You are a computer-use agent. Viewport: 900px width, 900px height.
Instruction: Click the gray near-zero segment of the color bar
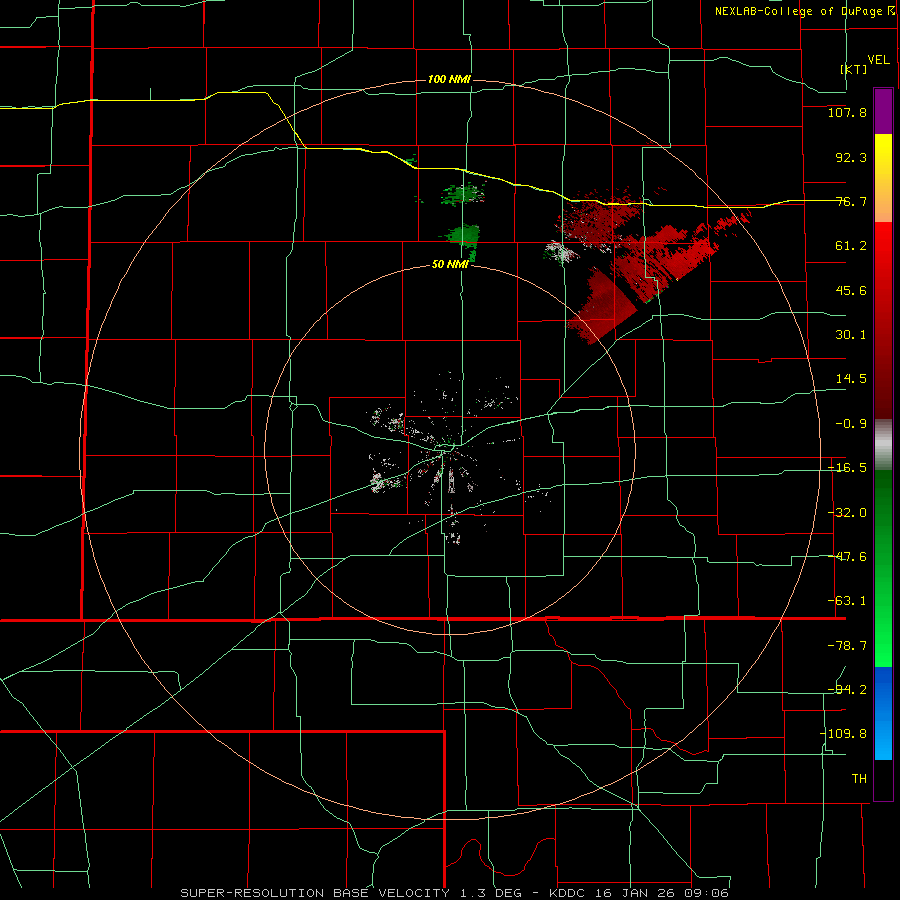pos(883,445)
